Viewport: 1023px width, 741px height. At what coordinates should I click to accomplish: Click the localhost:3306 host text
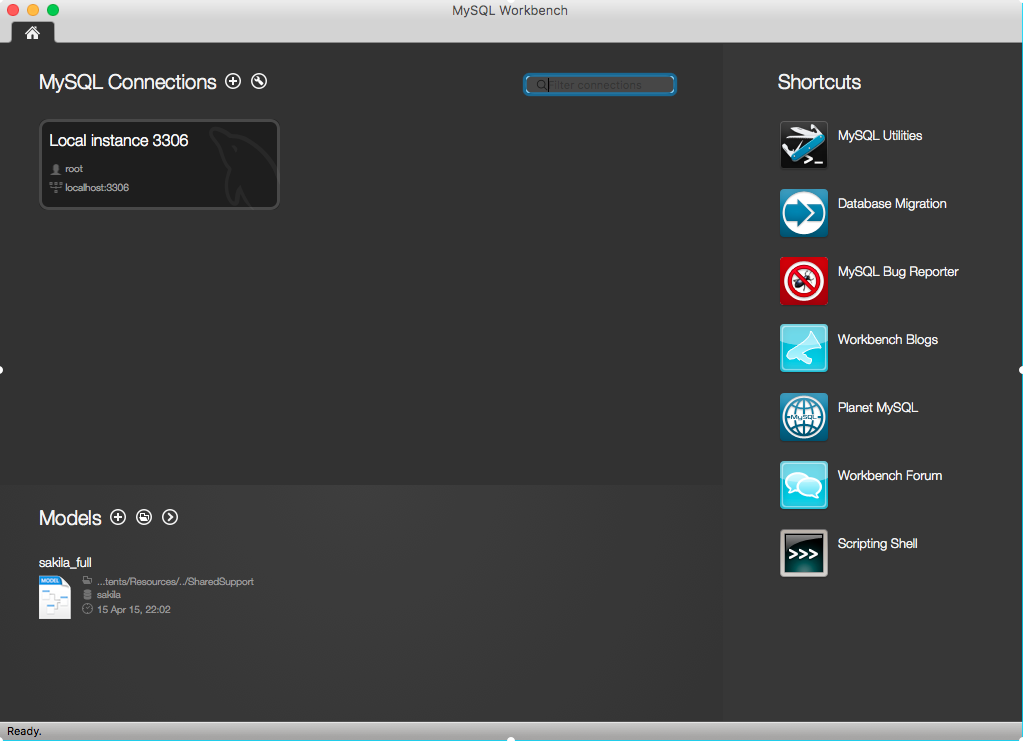tap(97, 188)
